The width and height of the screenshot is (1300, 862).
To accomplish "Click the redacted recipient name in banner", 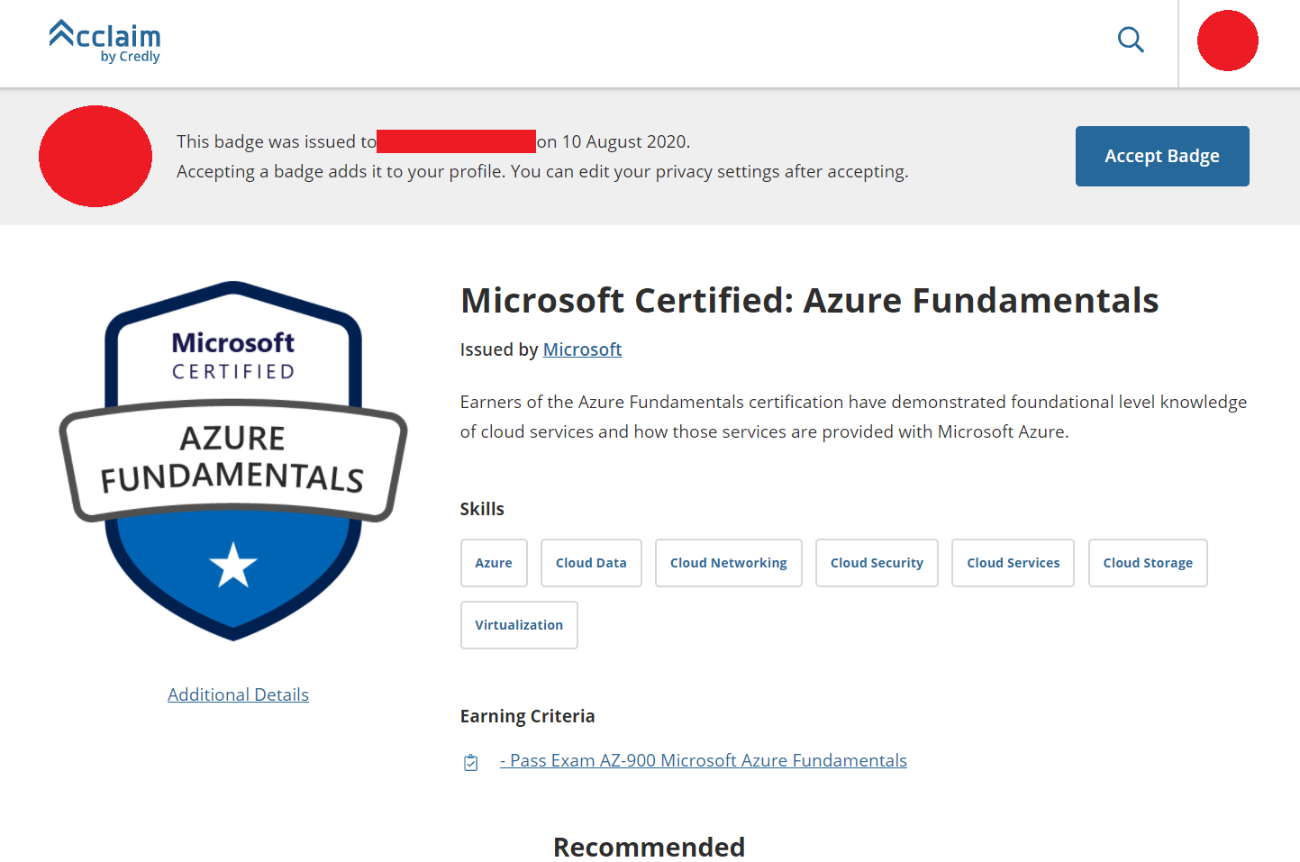I will [456, 141].
